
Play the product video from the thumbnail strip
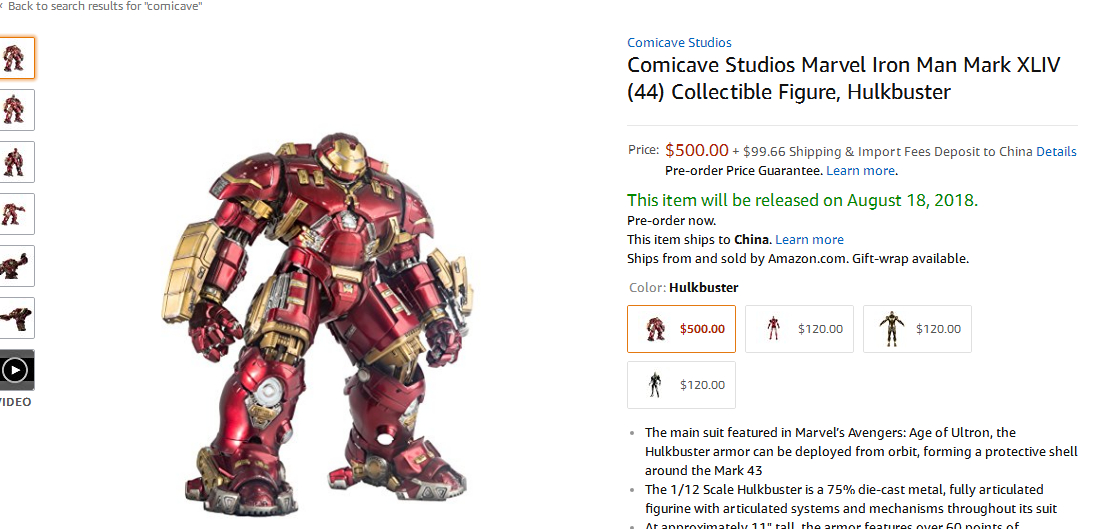click(x=14, y=370)
